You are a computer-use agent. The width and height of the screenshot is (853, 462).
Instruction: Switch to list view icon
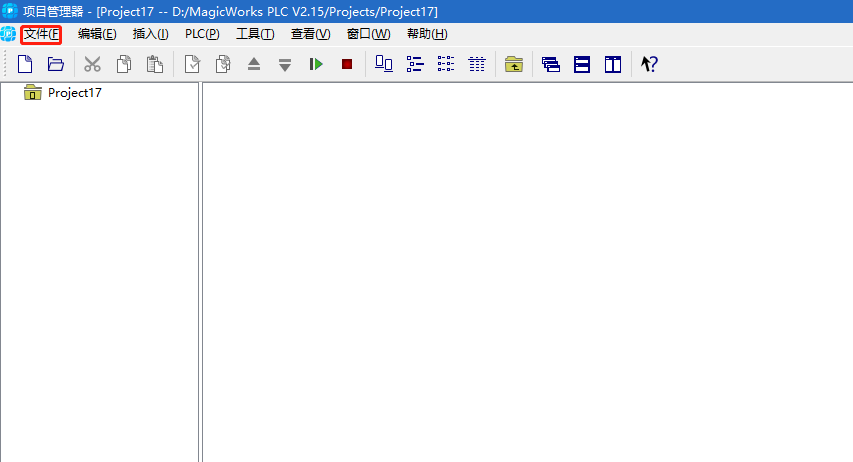pos(446,64)
